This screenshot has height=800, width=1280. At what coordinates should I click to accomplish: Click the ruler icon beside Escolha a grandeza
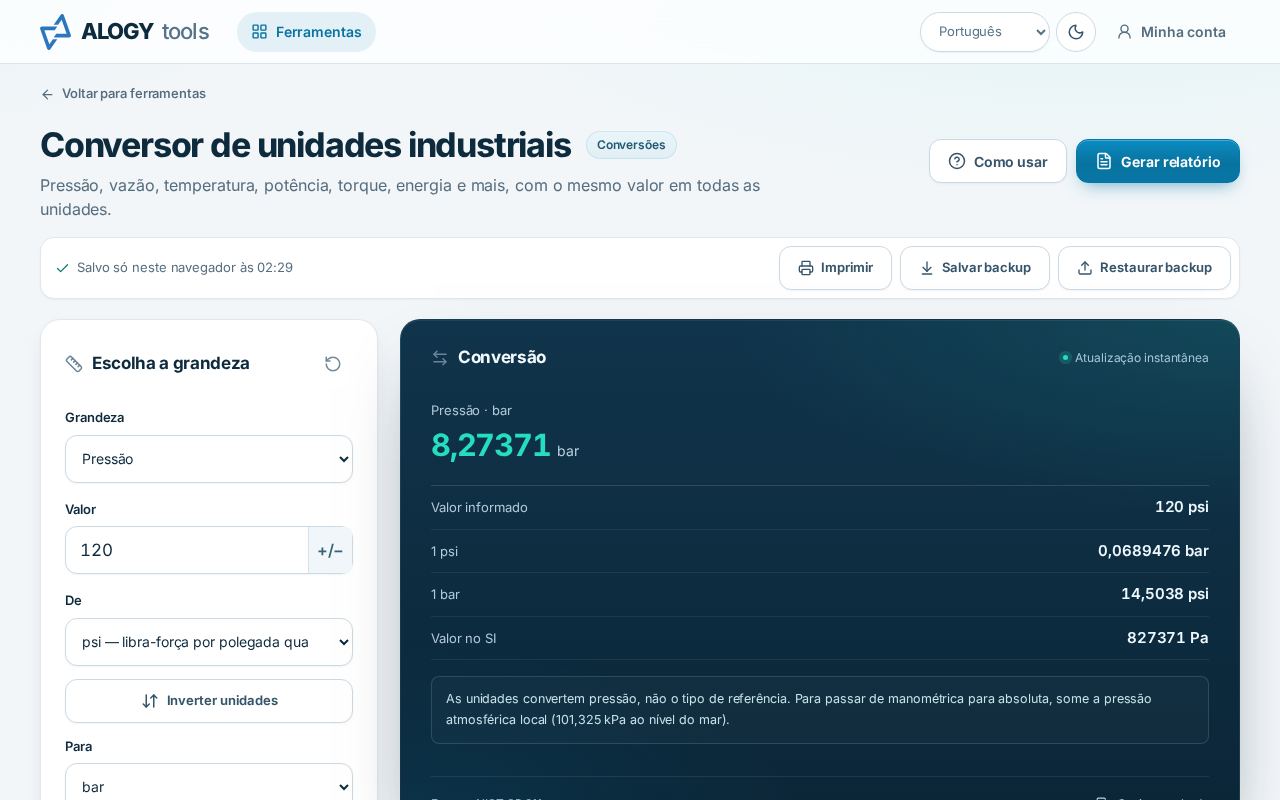pos(74,364)
